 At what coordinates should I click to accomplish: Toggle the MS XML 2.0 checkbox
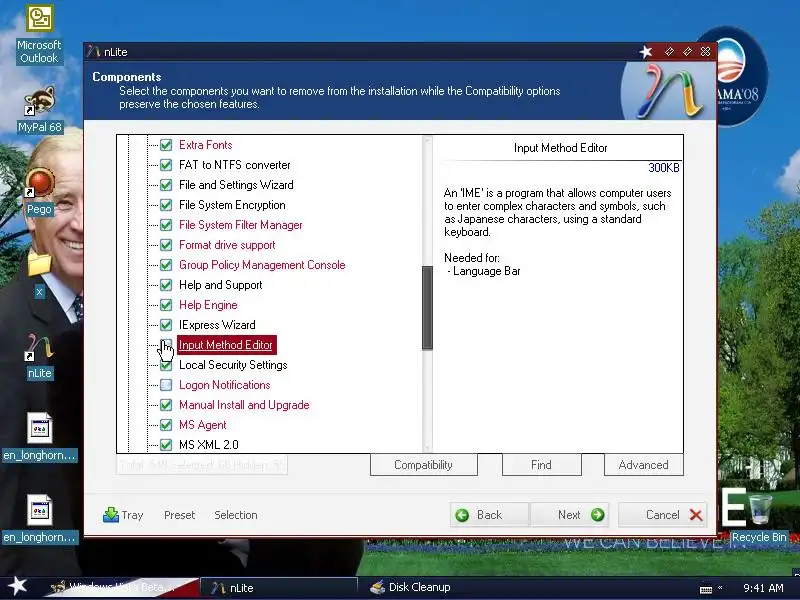click(166, 445)
